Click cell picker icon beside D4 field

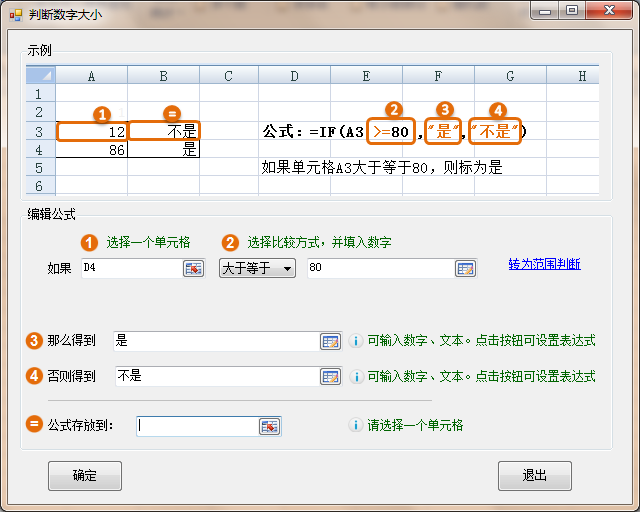point(193,268)
